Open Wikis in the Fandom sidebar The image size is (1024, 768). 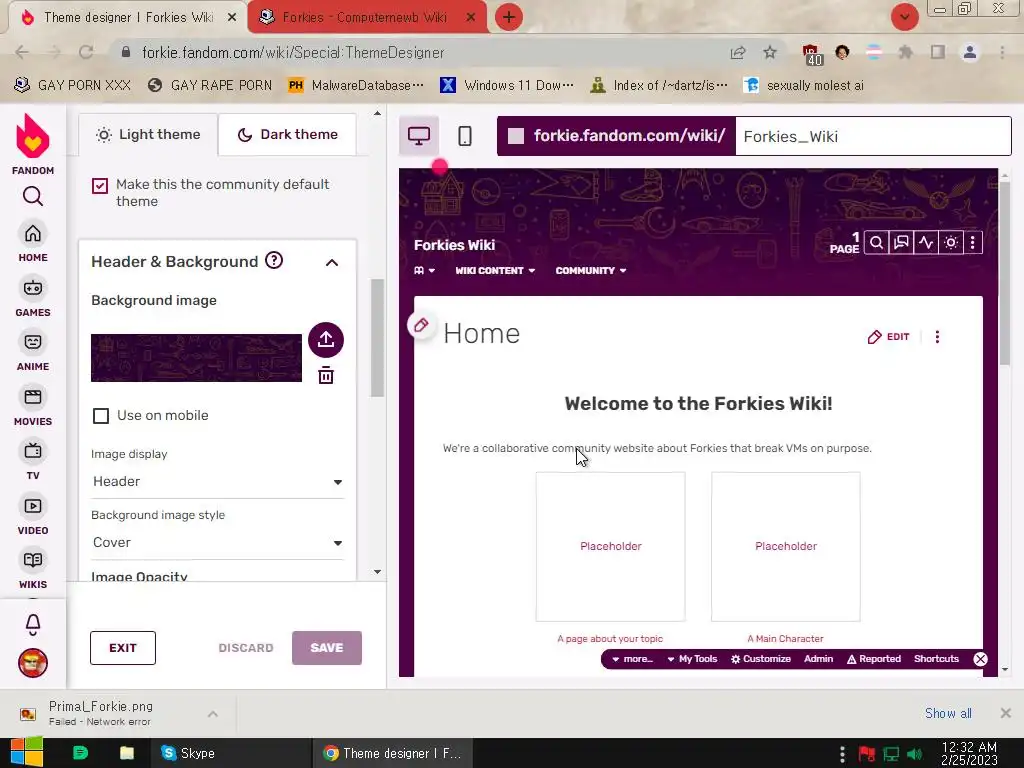(33, 570)
